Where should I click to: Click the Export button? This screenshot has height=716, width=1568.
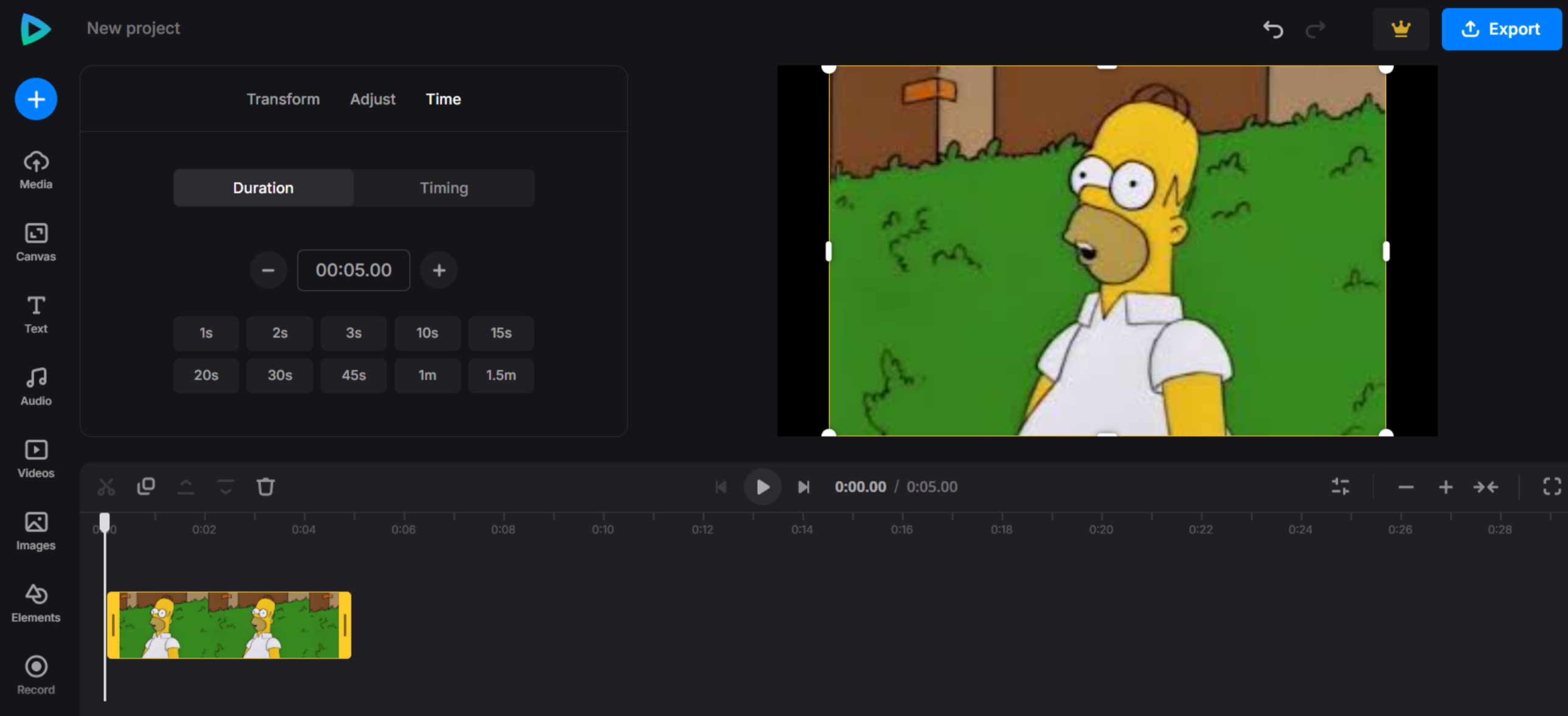1502,29
